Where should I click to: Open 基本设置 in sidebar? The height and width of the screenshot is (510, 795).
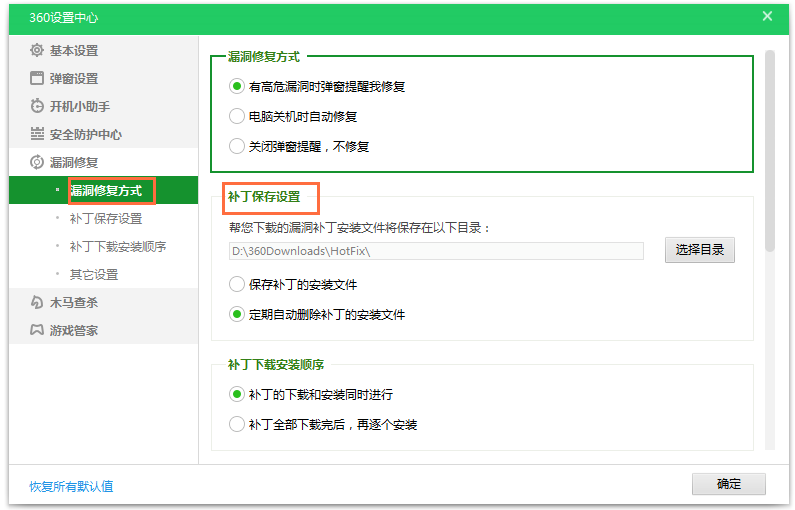(103, 50)
